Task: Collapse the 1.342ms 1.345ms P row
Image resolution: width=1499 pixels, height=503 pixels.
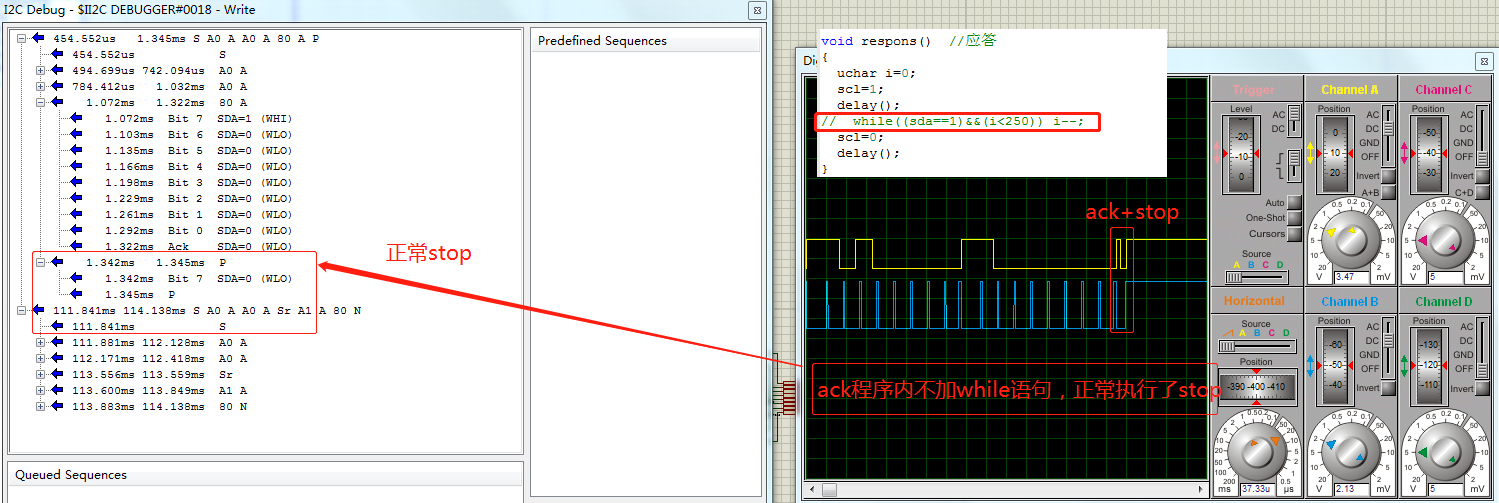Action: tap(41, 262)
